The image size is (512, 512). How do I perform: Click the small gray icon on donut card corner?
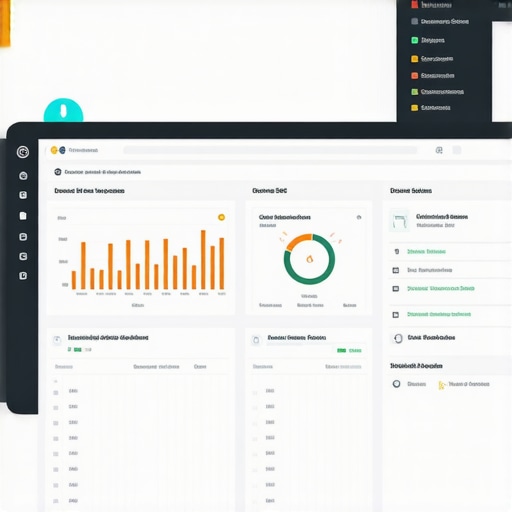359,217
